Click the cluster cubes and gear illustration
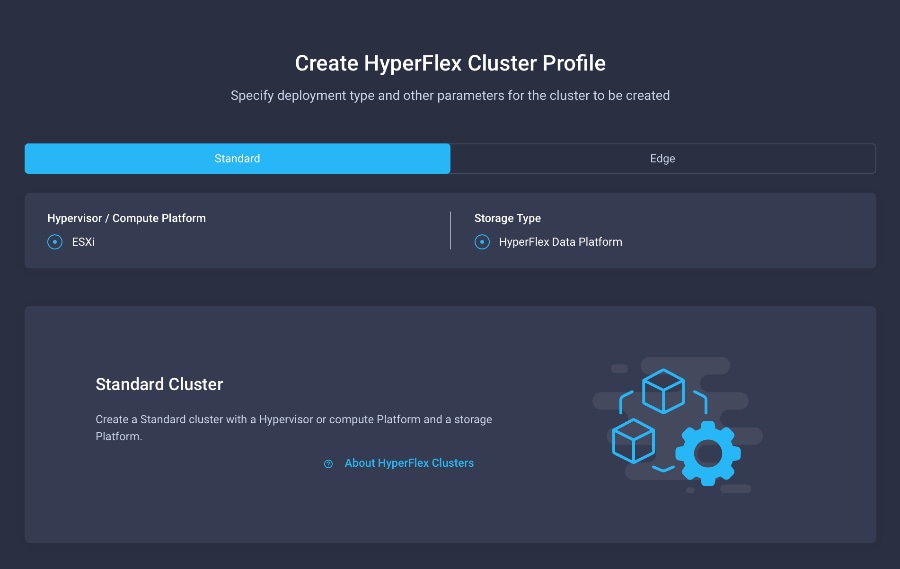The width and height of the screenshot is (900, 569). 678,425
